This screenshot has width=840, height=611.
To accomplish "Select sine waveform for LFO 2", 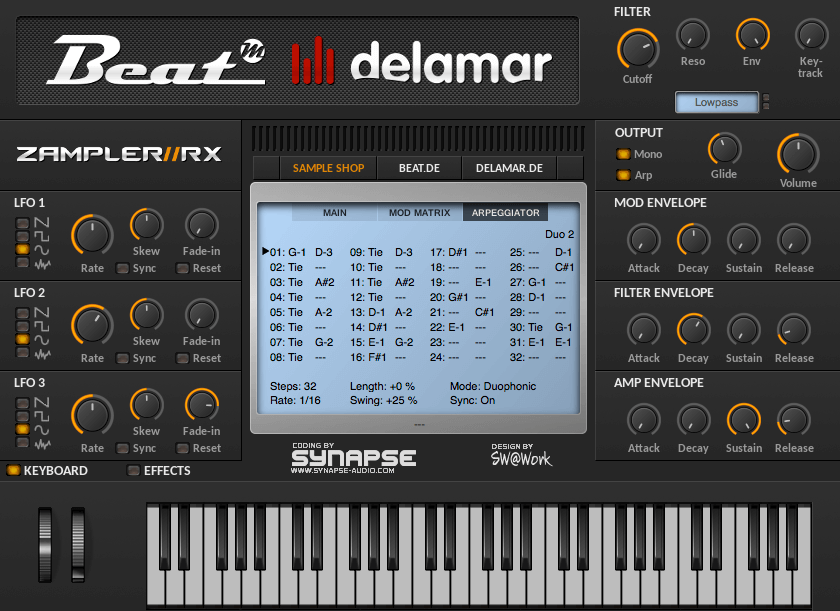I will click(x=22, y=339).
